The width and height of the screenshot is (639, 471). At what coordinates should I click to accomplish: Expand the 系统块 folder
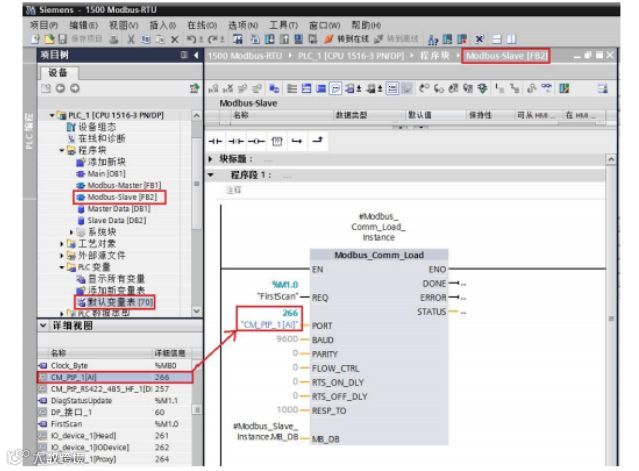pyautogui.click(x=72, y=232)
